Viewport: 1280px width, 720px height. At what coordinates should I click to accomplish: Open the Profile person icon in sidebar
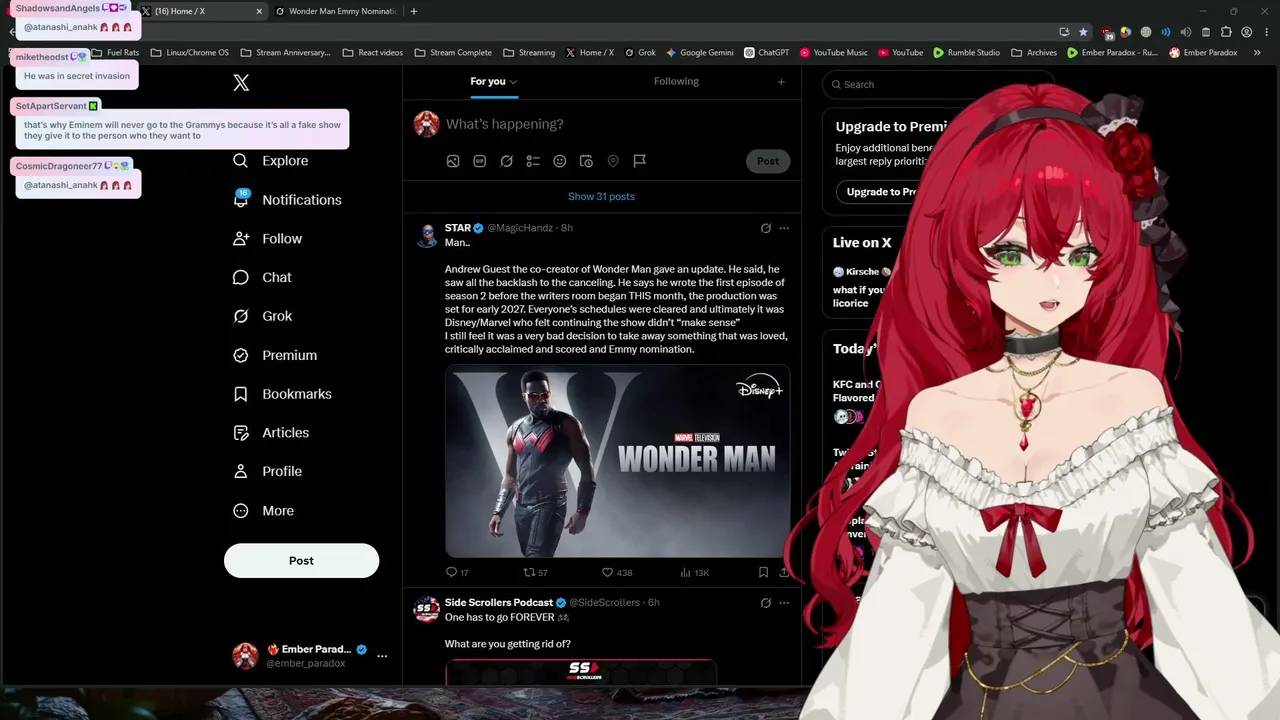pos(241,471)
